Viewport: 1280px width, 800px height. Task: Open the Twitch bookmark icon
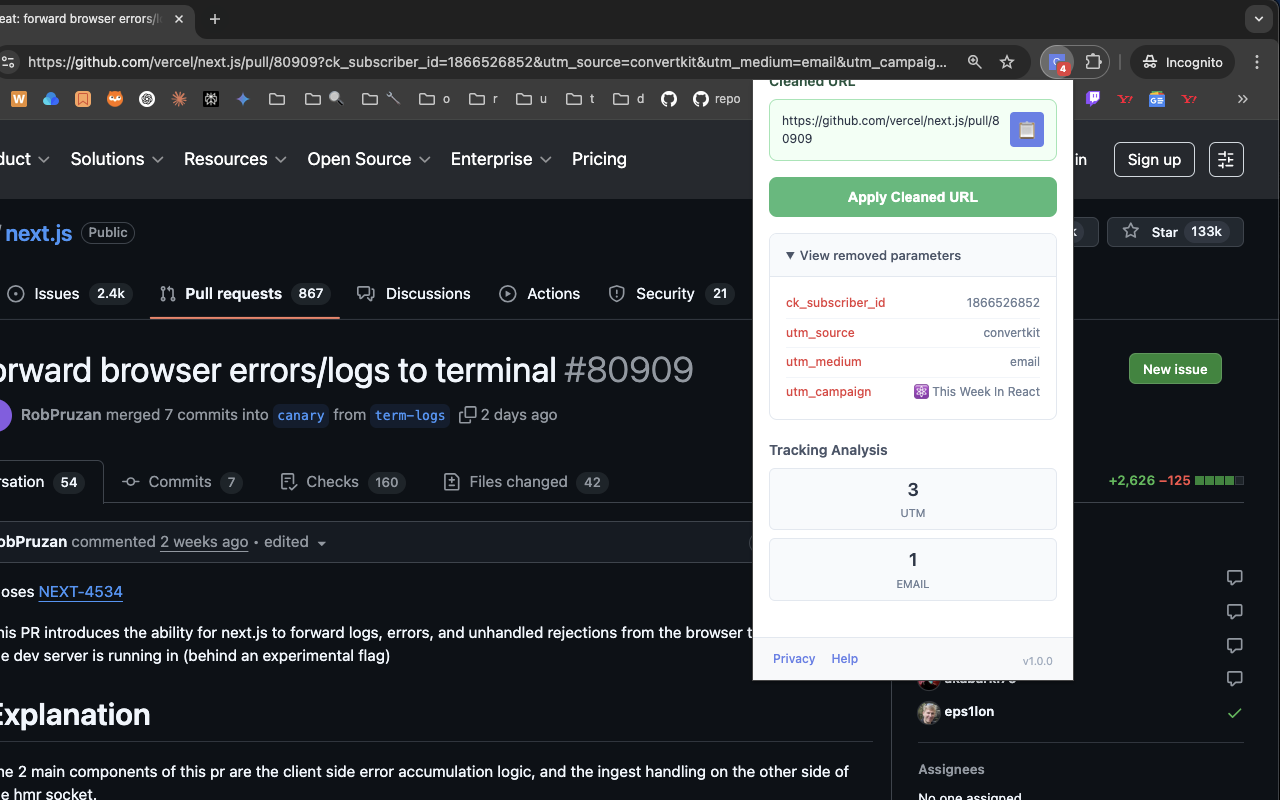(1093, 99)
